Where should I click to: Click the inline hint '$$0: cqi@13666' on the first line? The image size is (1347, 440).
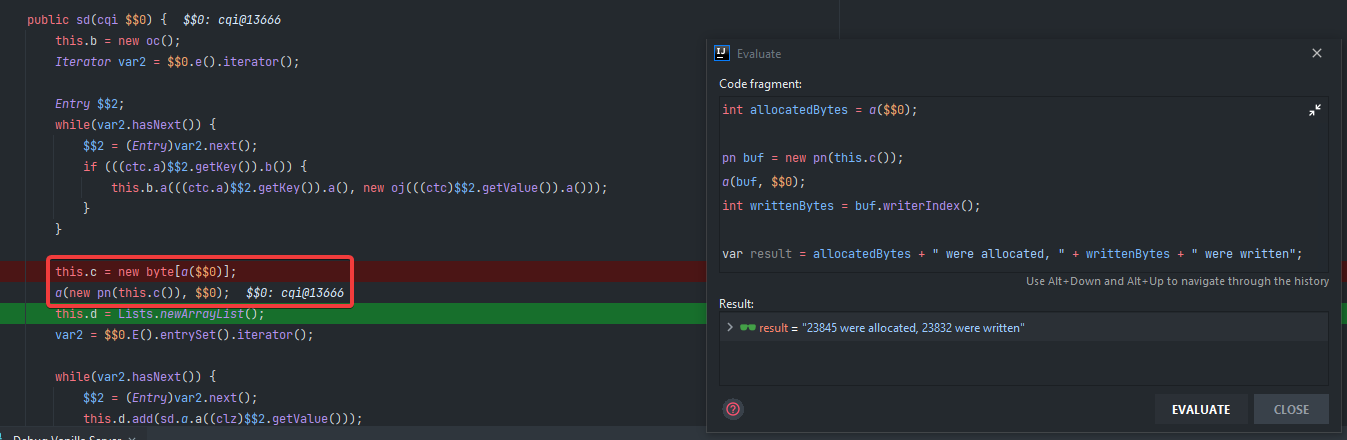click(x=239, y=20)
